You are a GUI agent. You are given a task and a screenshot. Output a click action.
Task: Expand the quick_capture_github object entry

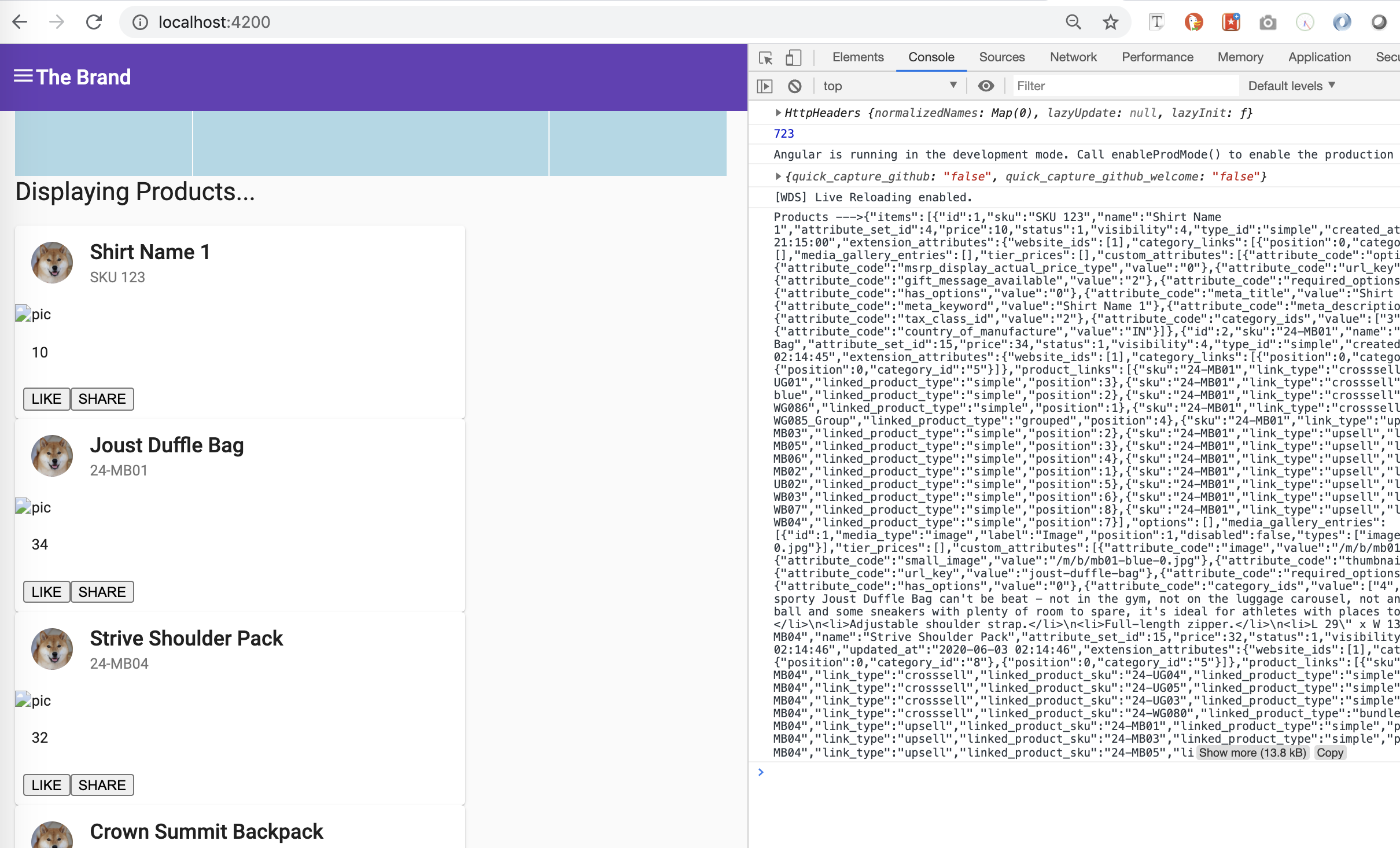pos(778,176)
